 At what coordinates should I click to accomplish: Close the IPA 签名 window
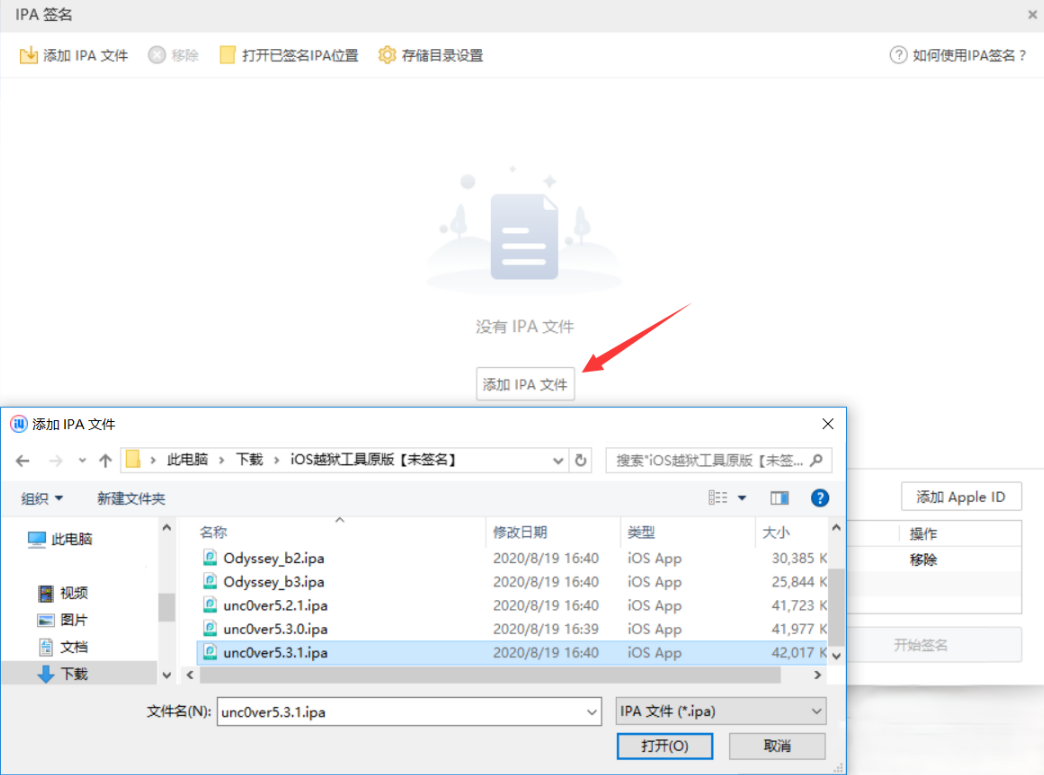pos(1032,14)
